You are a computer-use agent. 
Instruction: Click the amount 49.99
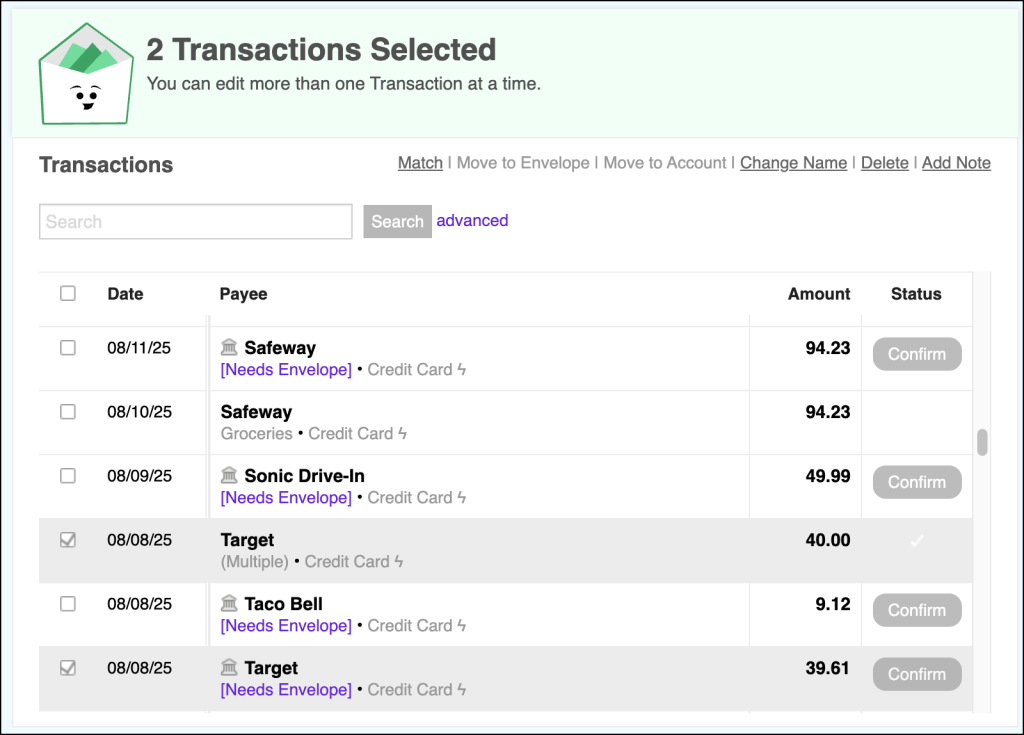(828, 476)
